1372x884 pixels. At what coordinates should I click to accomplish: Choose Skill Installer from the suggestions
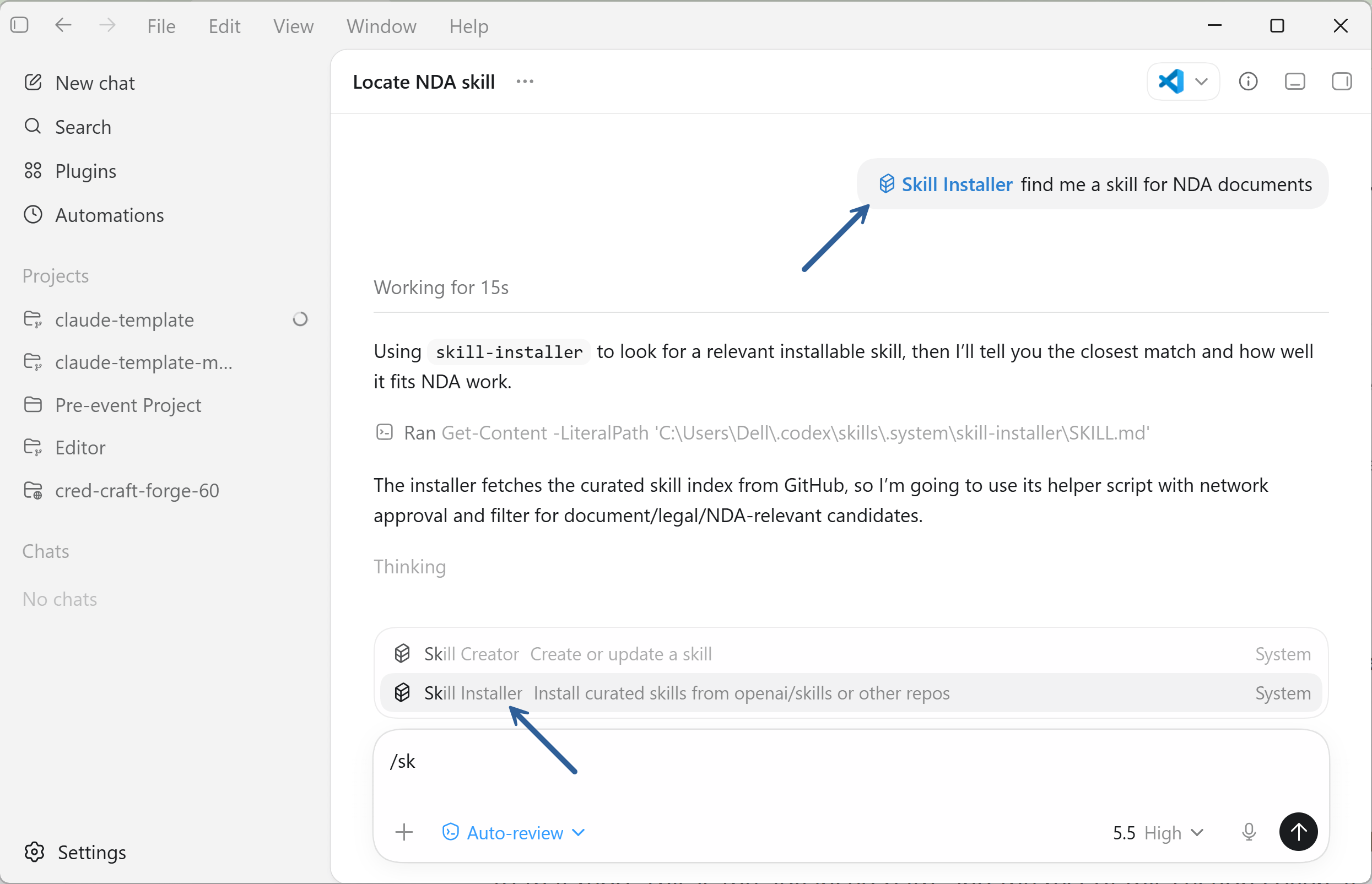point(851,693)
